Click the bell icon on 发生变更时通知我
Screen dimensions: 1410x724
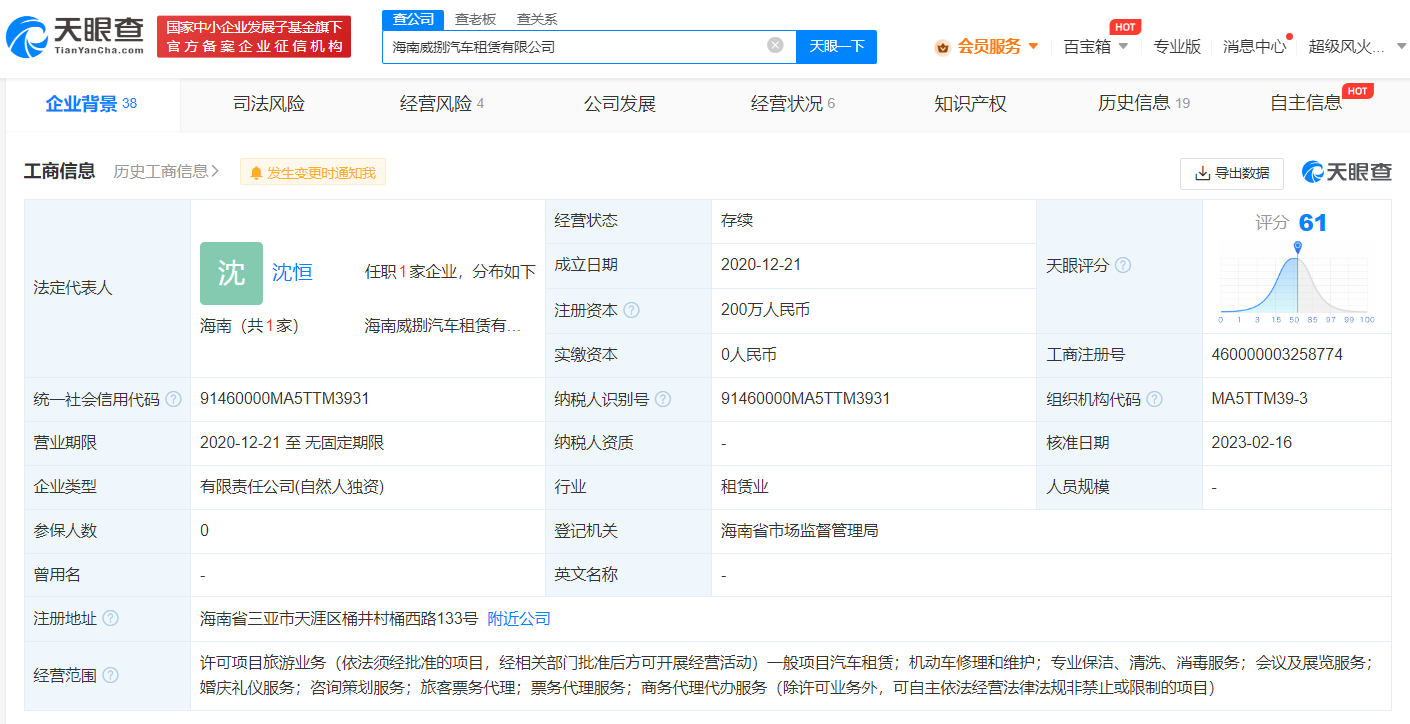(254, 172)
